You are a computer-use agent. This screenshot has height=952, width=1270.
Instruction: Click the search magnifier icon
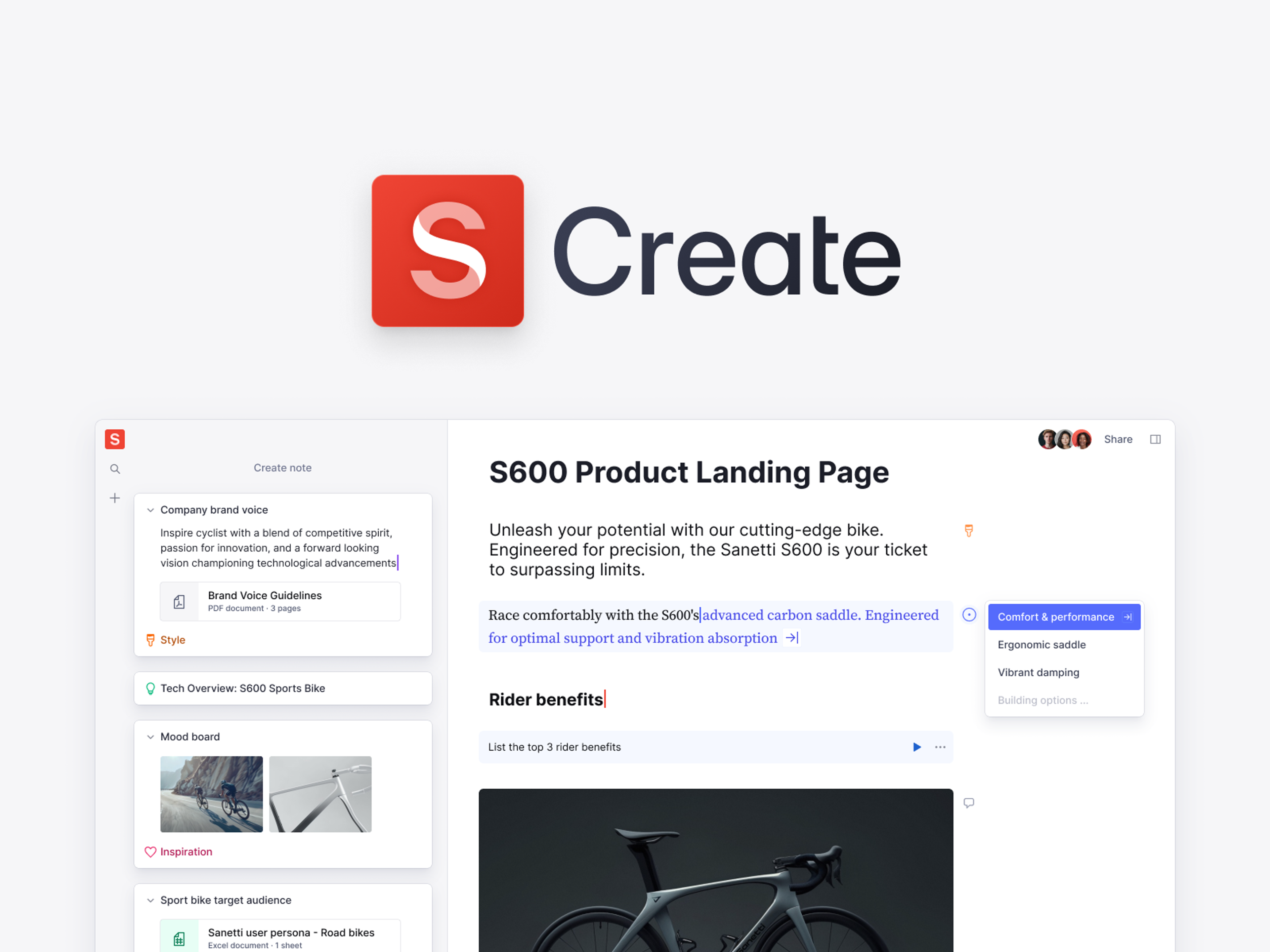pos(114,469)
